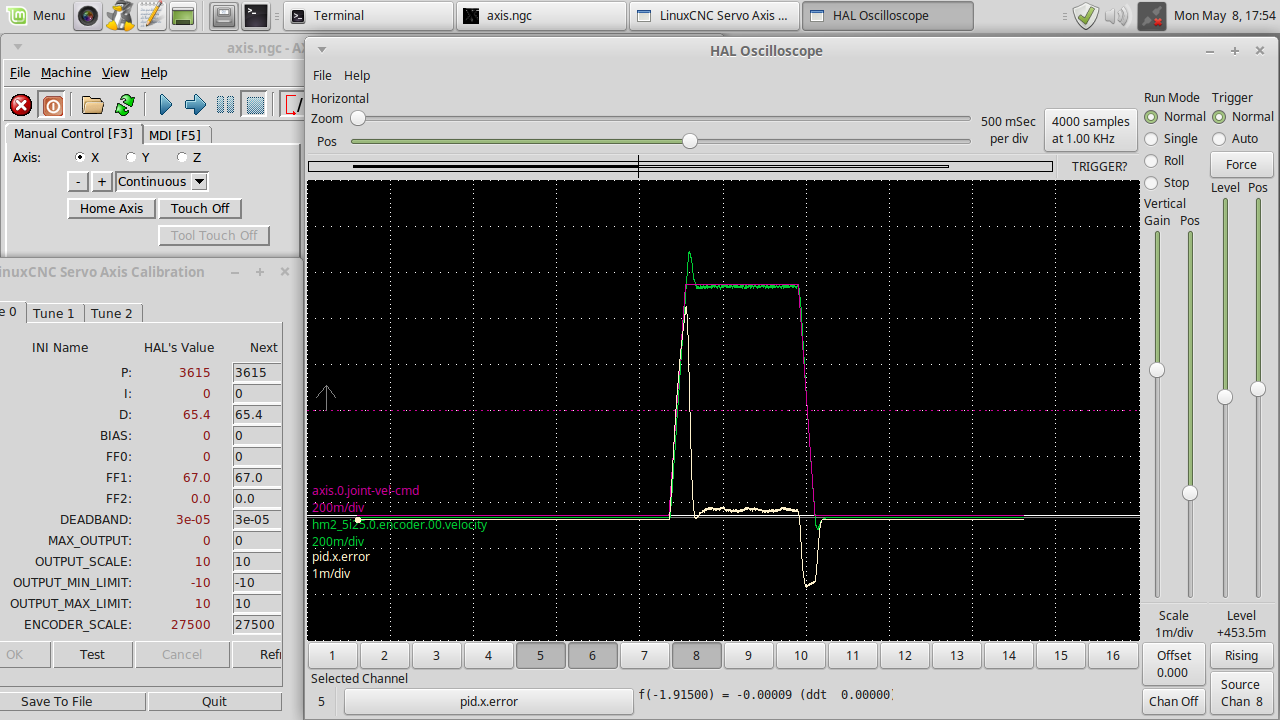Viewport: 1280px width, 720px height.
Task: Select X axis radio button
Action: (80, 157)
